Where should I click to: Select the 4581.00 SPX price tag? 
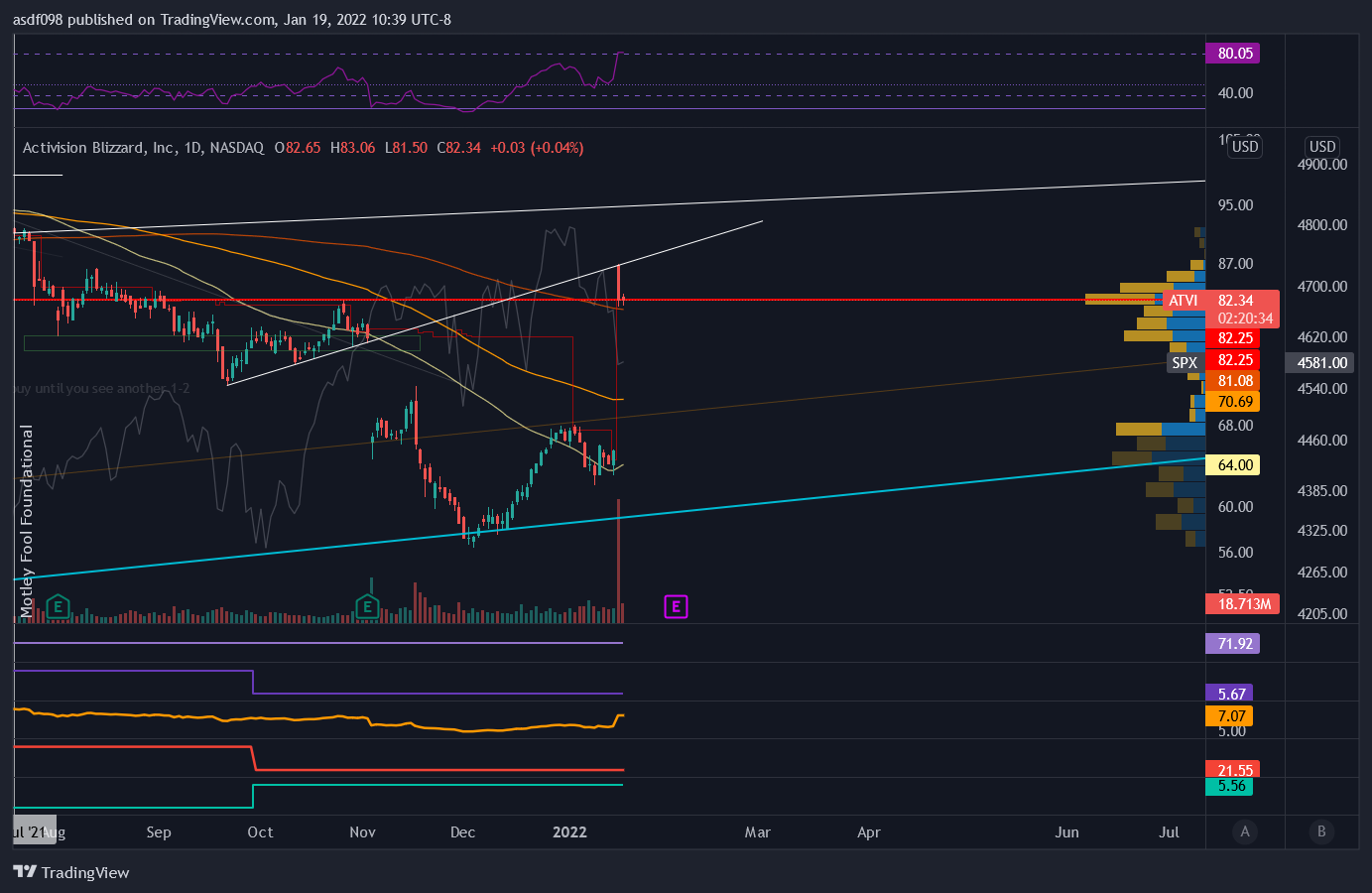pyautogui.click(x=1322, y=362)
